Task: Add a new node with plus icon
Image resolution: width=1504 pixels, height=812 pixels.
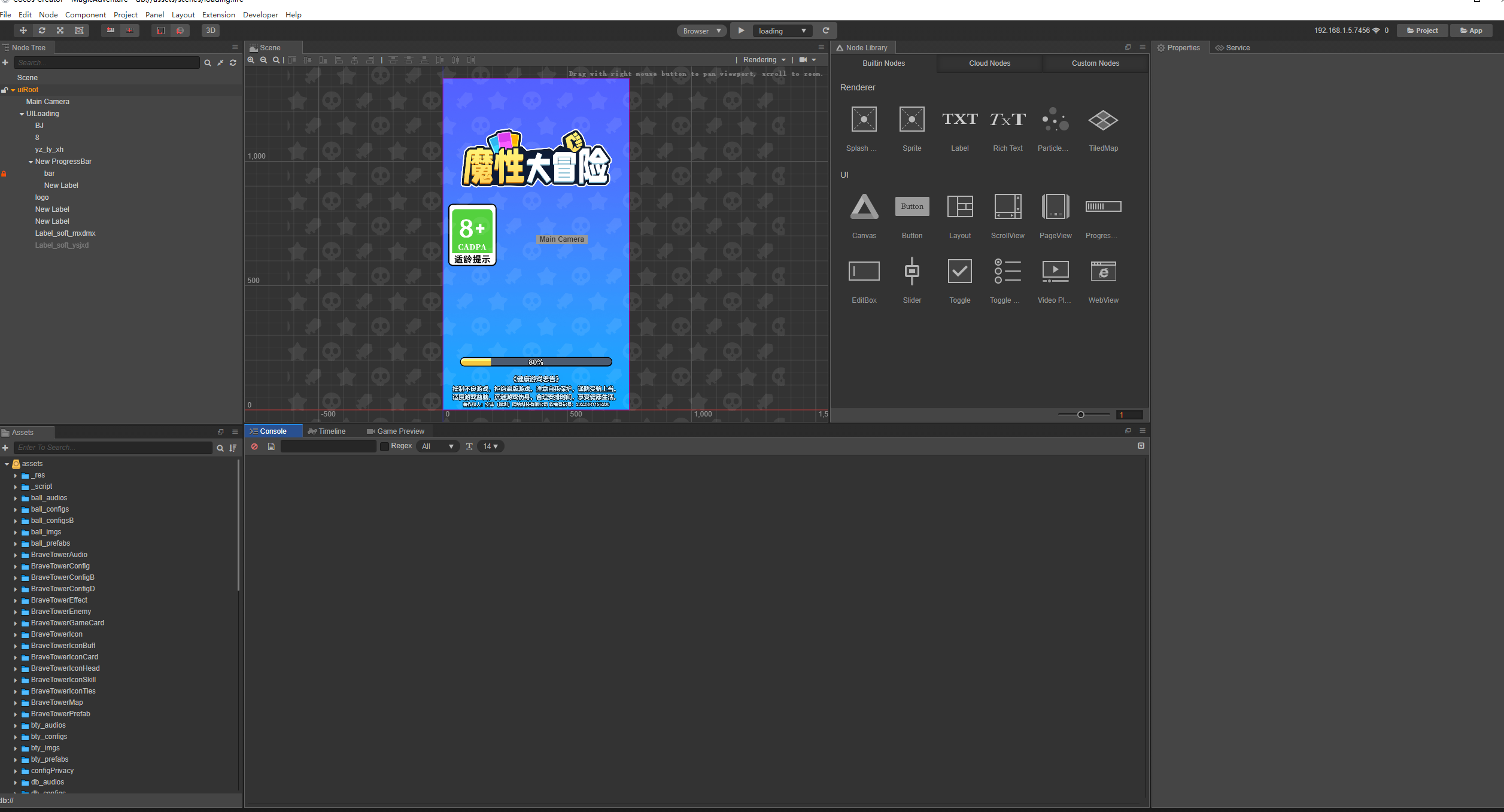Action: point(5,63)
